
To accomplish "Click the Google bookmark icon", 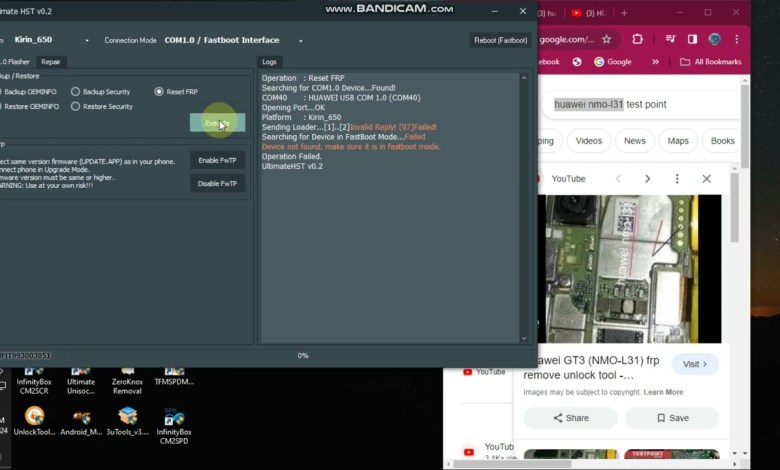I will click(599, 62).
